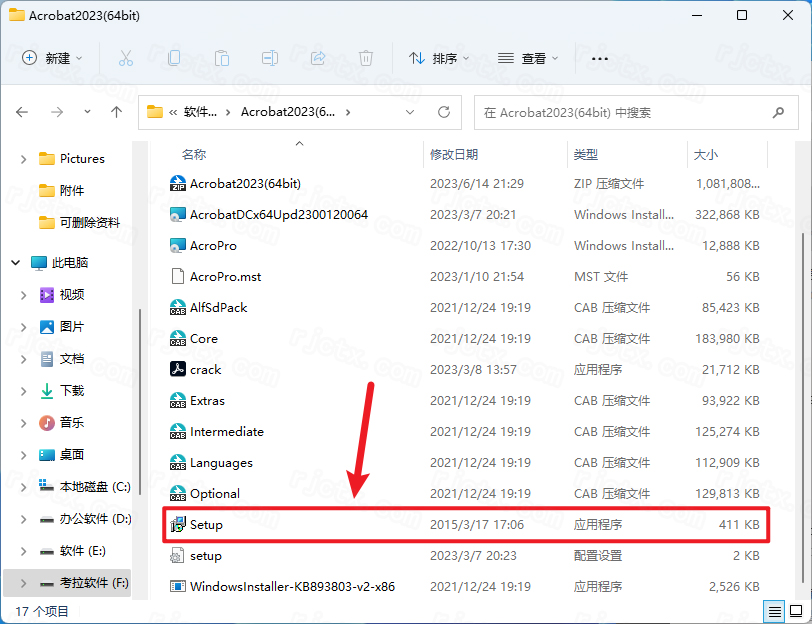The width and height of the screenshot is (812, 624).
Task: Sort by 名称 column header
Action: click(194, 154)
